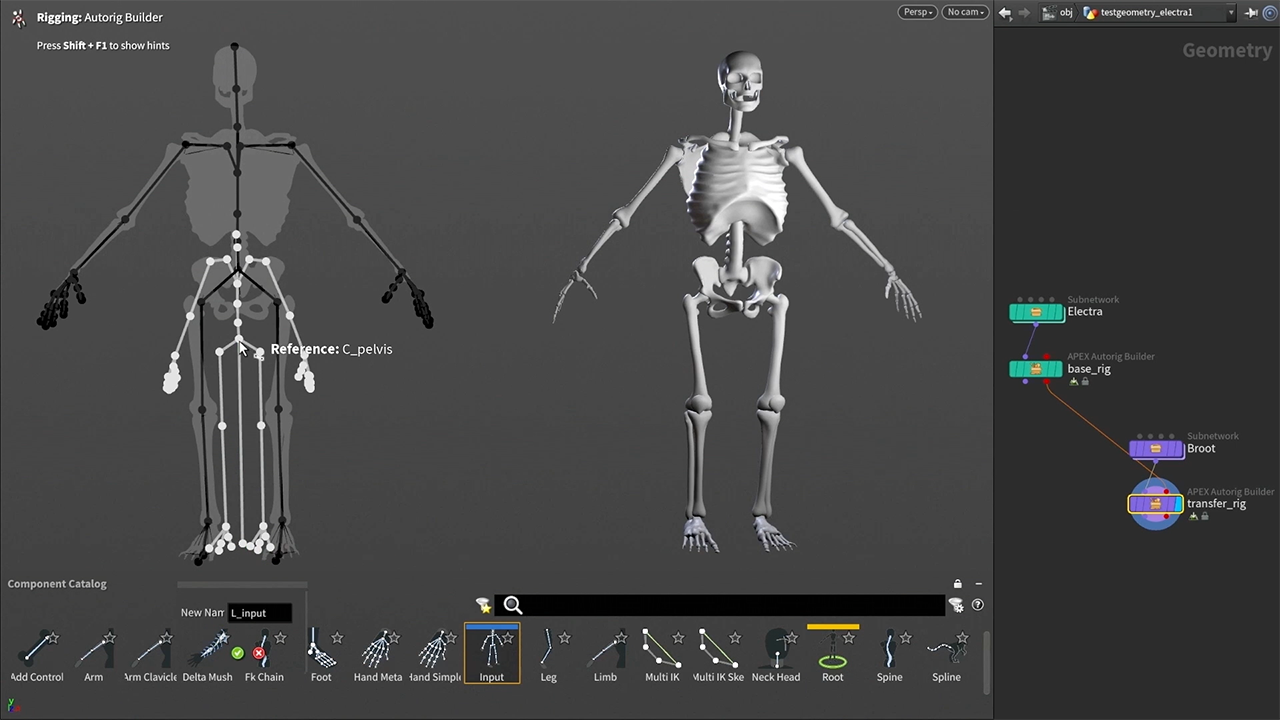
Task: Click the Hand Meta component
Action: click(x=377, y=653)
